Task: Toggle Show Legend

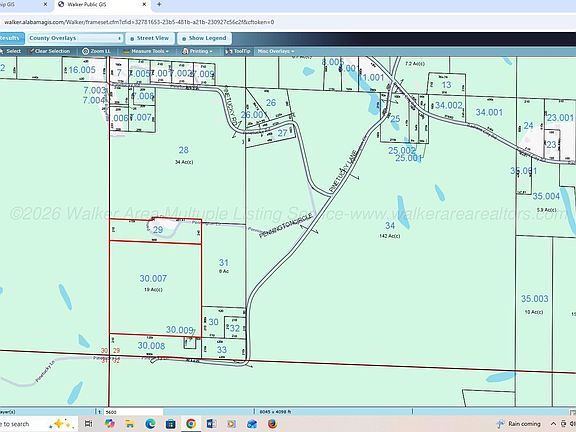Action: coord(205,38)
